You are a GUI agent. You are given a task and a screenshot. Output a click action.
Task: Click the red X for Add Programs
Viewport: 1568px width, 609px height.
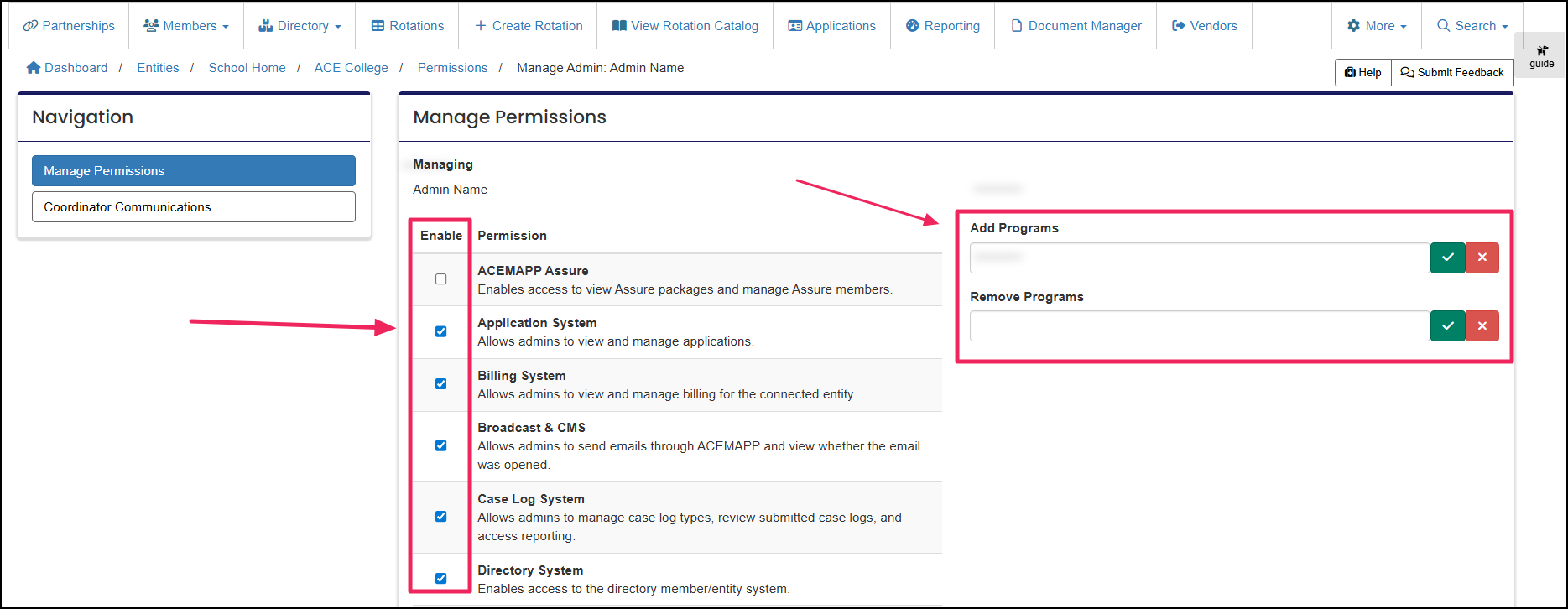click(1482, 258)
